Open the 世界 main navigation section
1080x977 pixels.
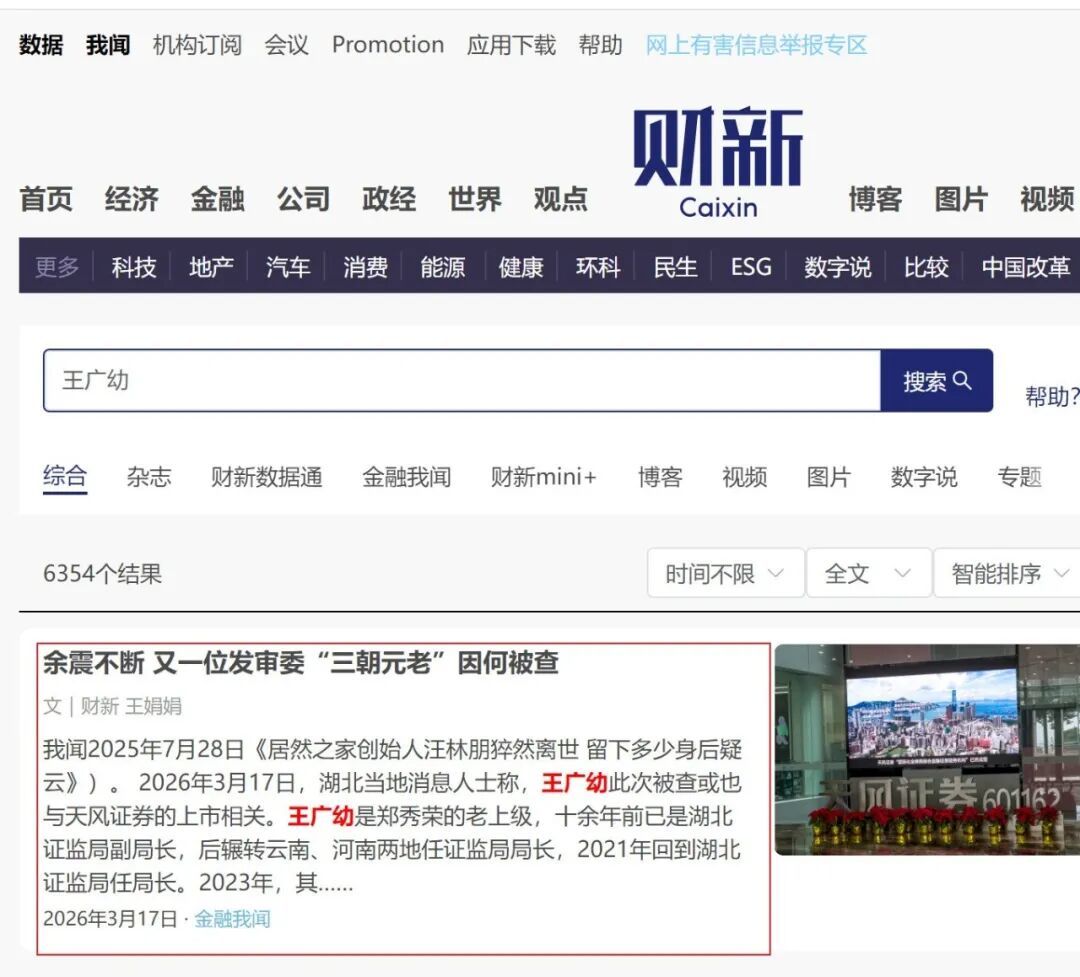point(475,199)
